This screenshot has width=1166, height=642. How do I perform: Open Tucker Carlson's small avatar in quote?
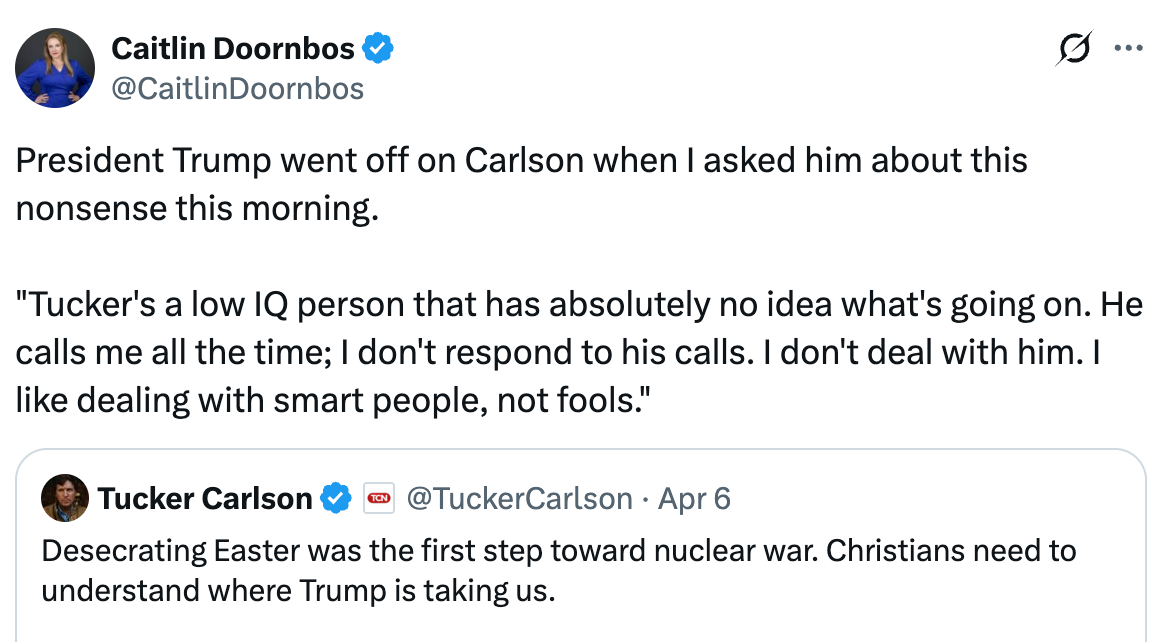(64, 498)
